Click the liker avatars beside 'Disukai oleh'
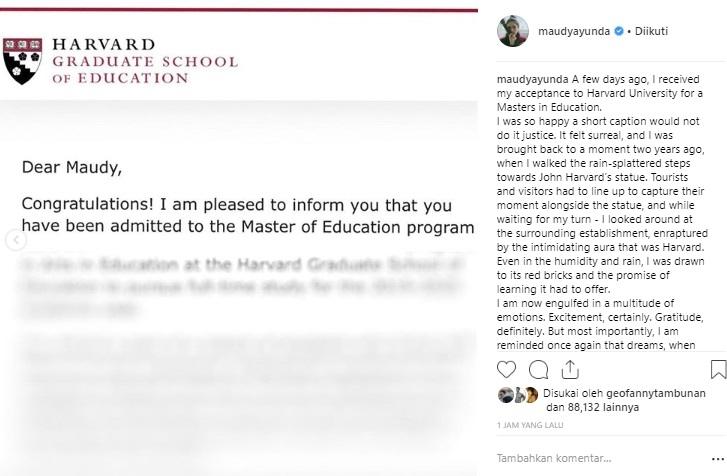 point(520,395)
